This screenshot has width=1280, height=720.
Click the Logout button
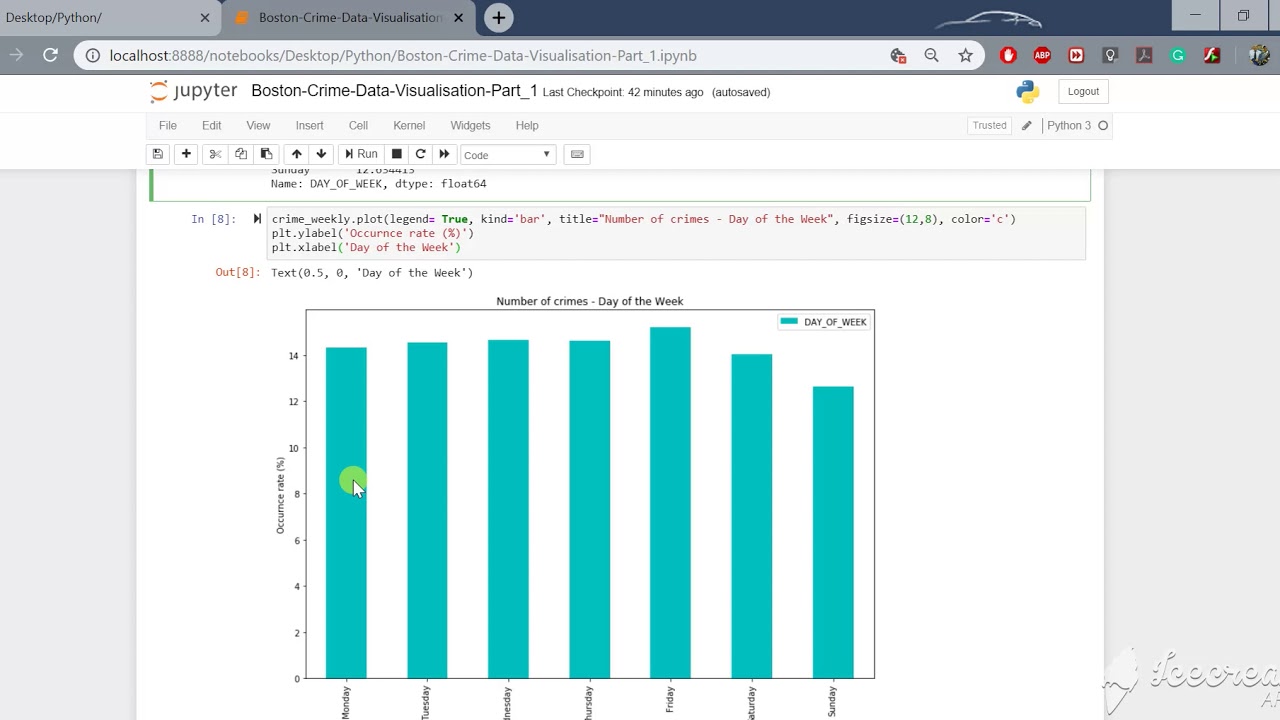1083,91
